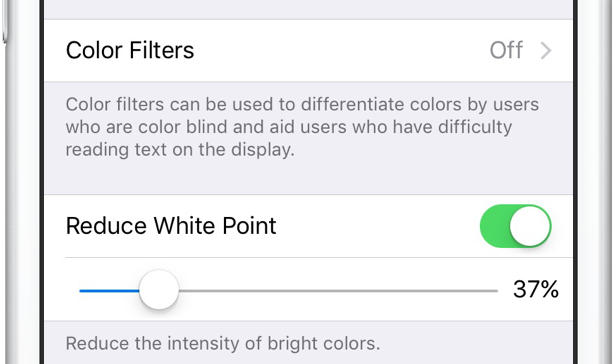
Task: Open the Color Filters settings row
Action: (x=308, y=51)
